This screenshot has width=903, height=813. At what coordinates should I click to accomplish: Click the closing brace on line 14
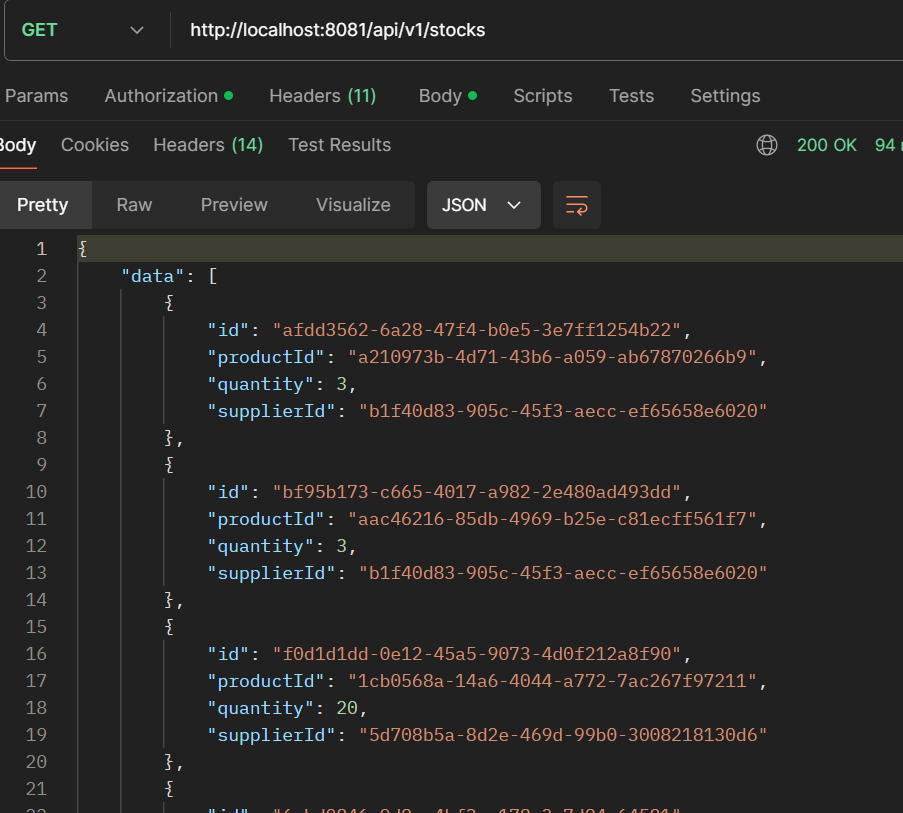(169, 600)
